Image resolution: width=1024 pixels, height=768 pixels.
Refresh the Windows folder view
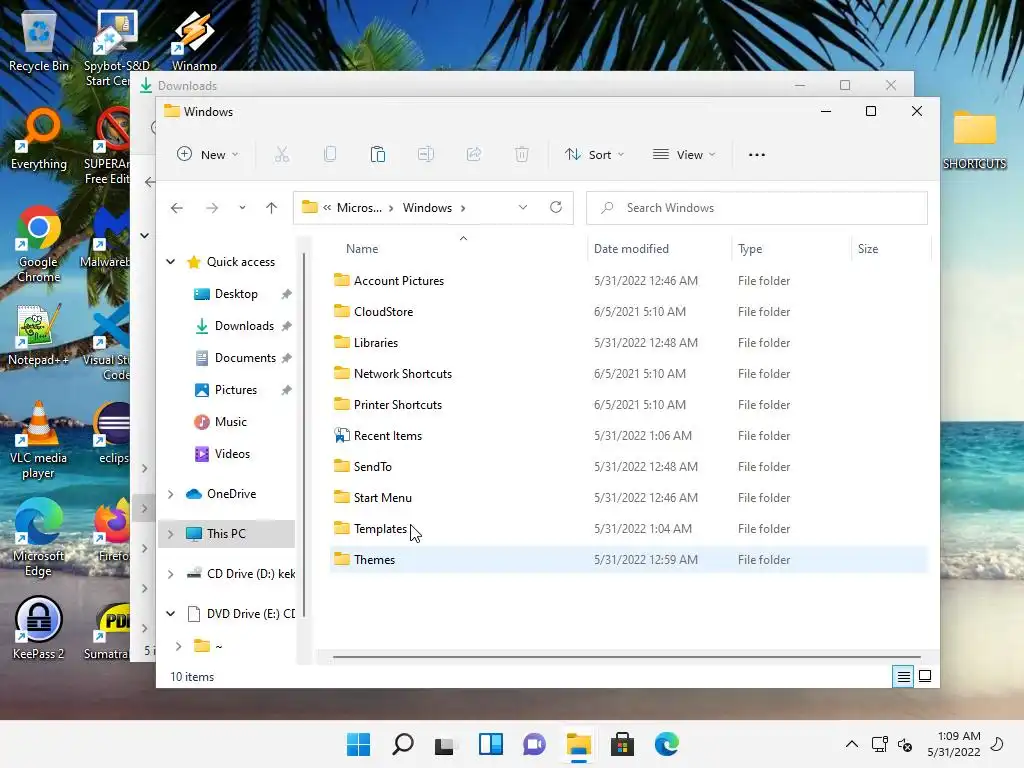pyautogui.click(x=556, y=207)
